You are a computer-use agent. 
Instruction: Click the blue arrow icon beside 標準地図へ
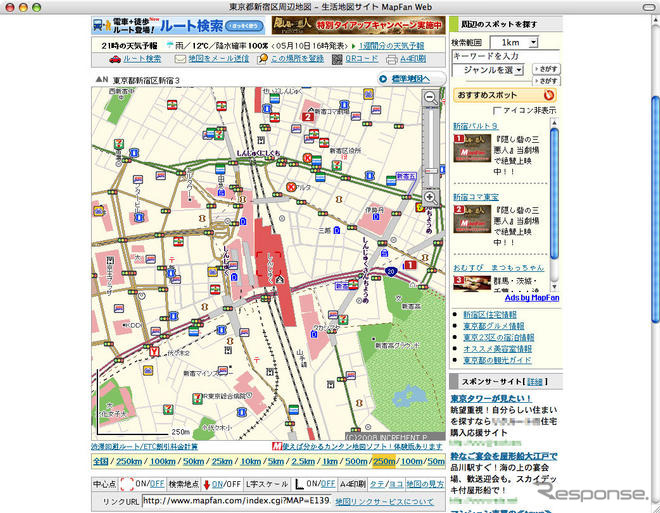tap(383, 79)
